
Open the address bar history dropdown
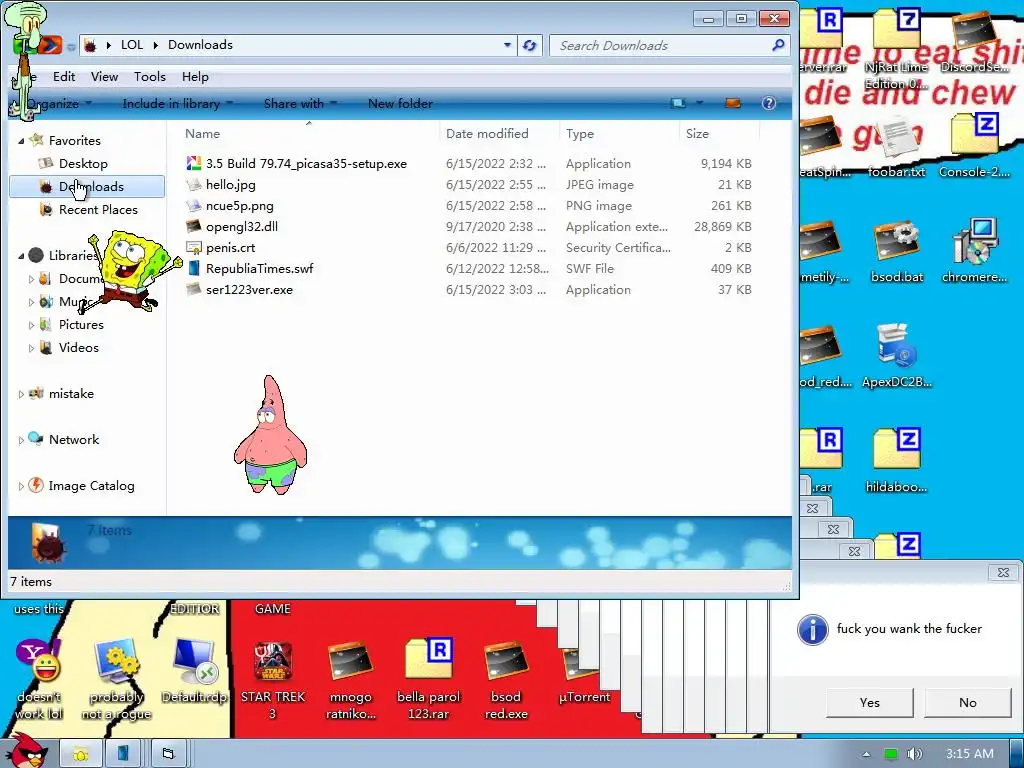[x=507, y=45]
